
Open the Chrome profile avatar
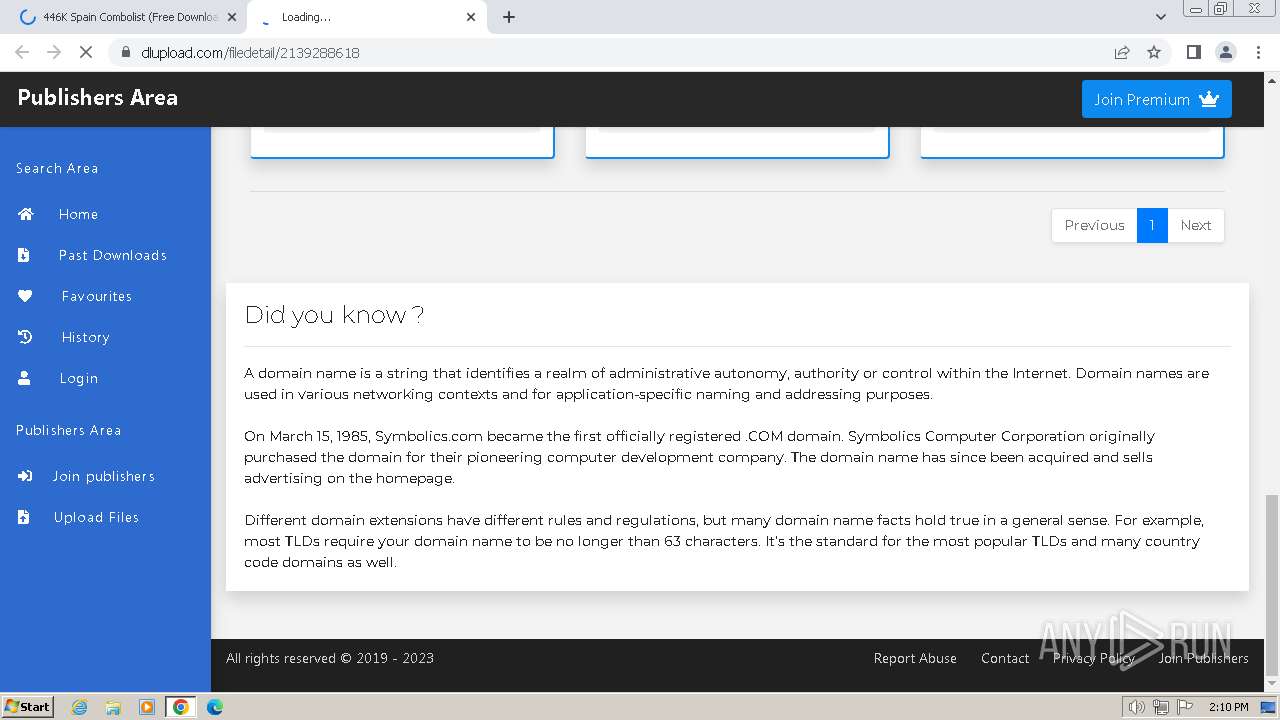coord(1226,52)
